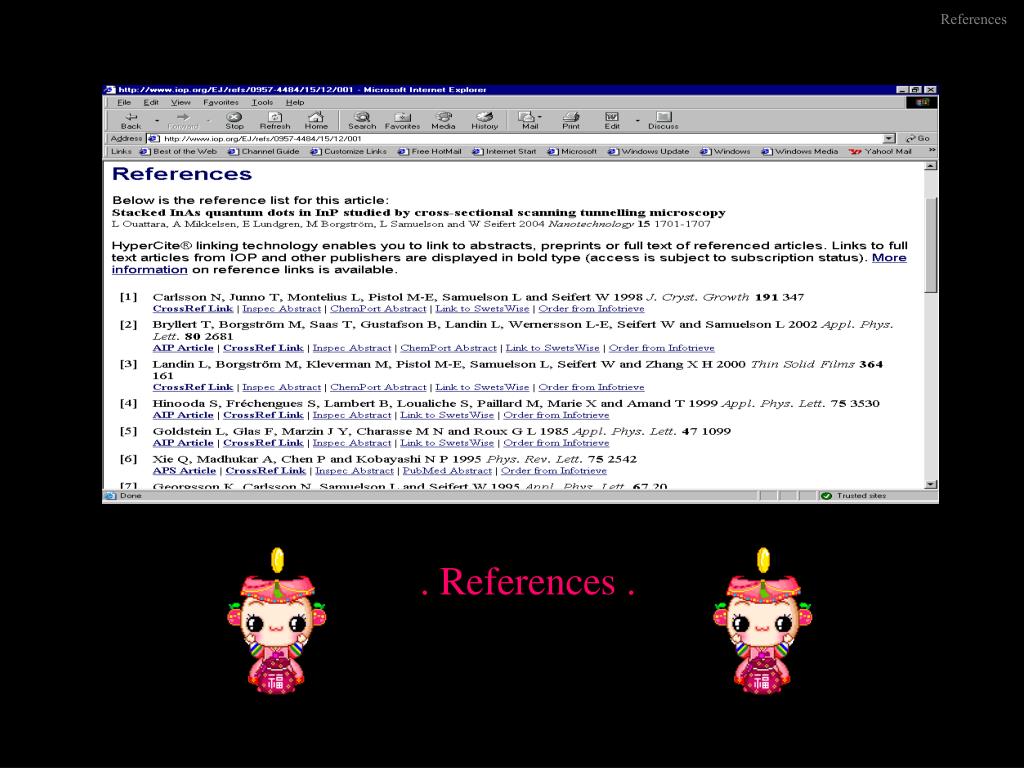Open the Search toolbar button
The image size is (1024, 768).
(x=362, y=120)
